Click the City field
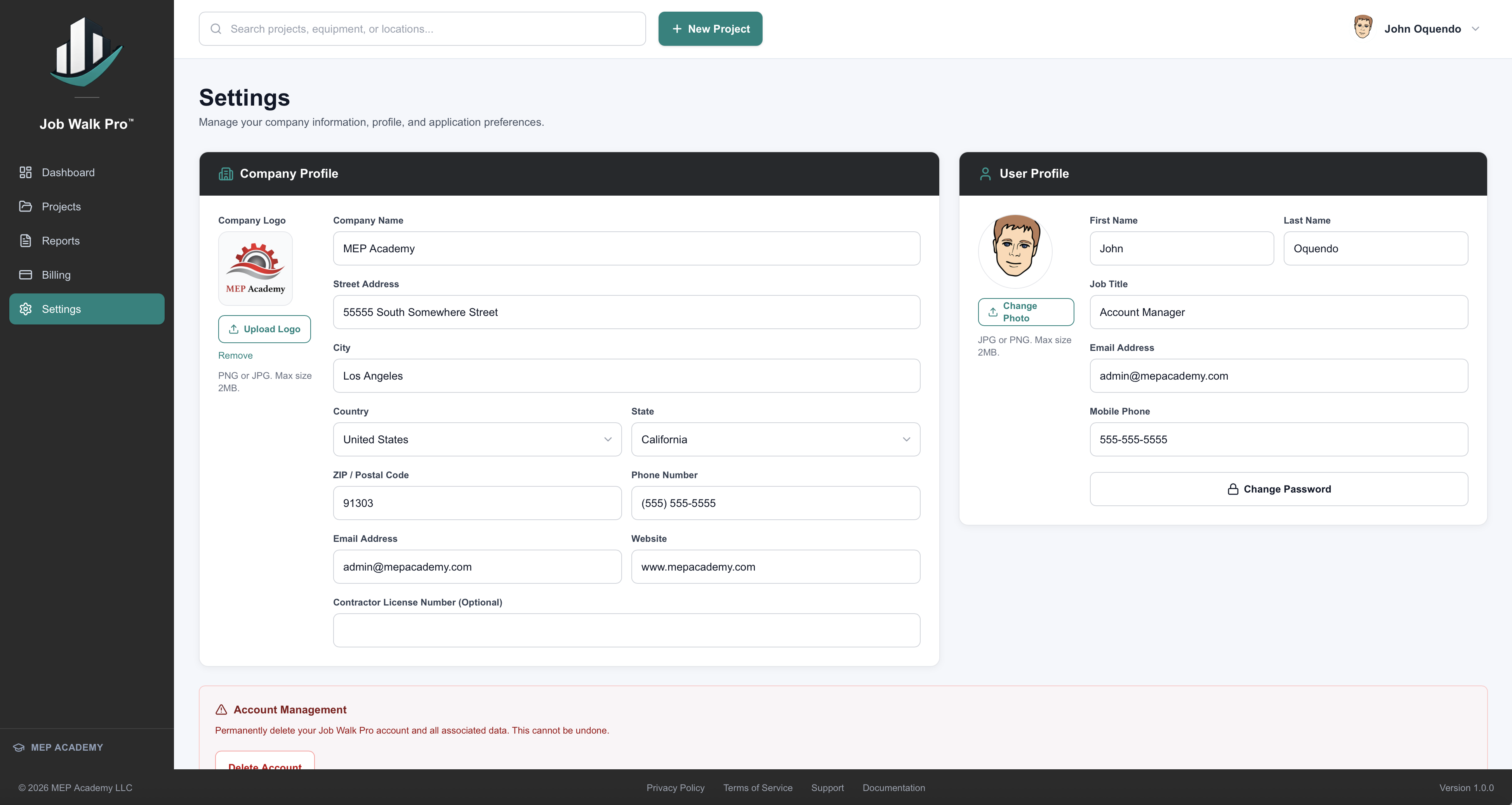Image resolution: width=1512 pixels, height=805 pixels. tap(626, 375)
